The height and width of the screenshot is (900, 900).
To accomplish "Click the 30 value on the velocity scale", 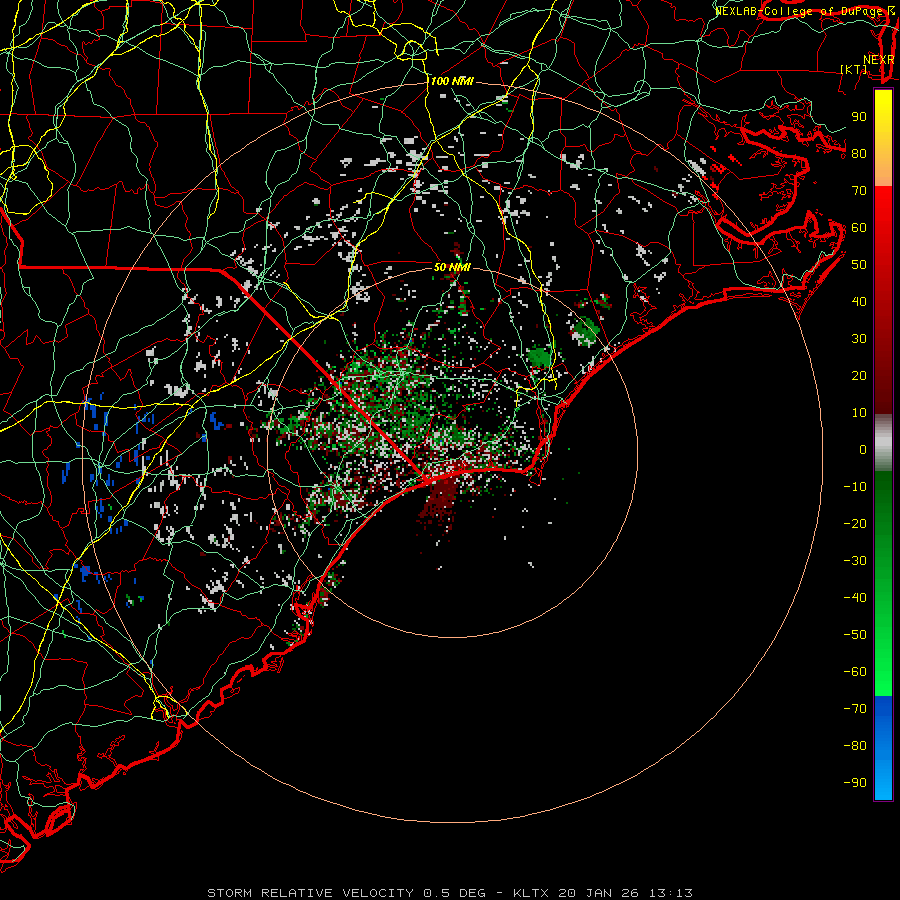I will [x=859, y=339].
